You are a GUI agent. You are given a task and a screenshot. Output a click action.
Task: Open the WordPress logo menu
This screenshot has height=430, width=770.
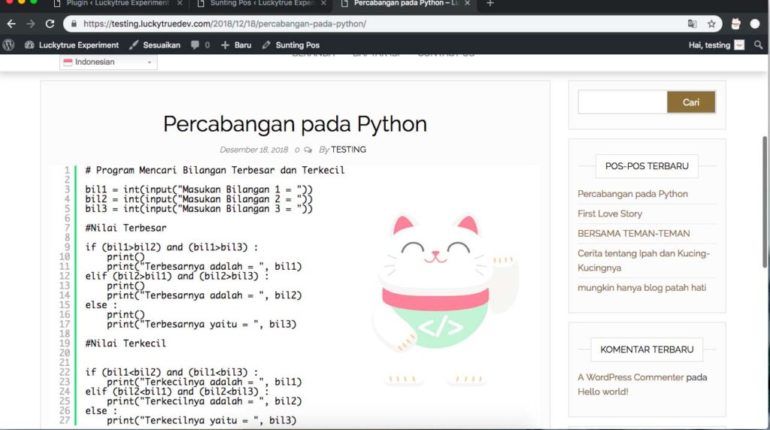point(9,45)
